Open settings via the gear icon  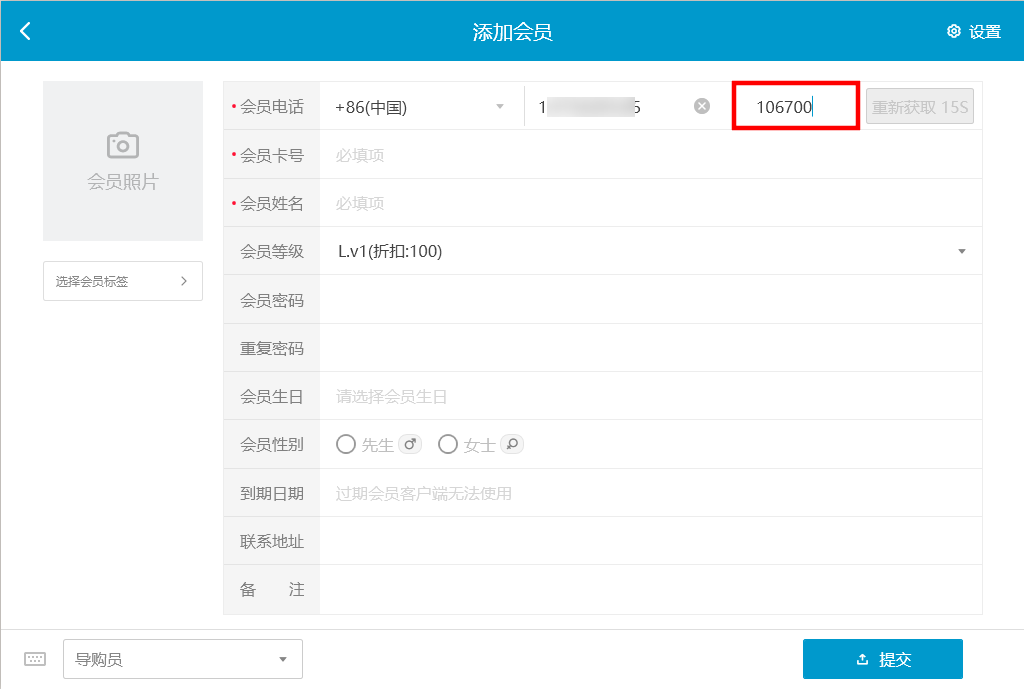[x=953, y=31]
